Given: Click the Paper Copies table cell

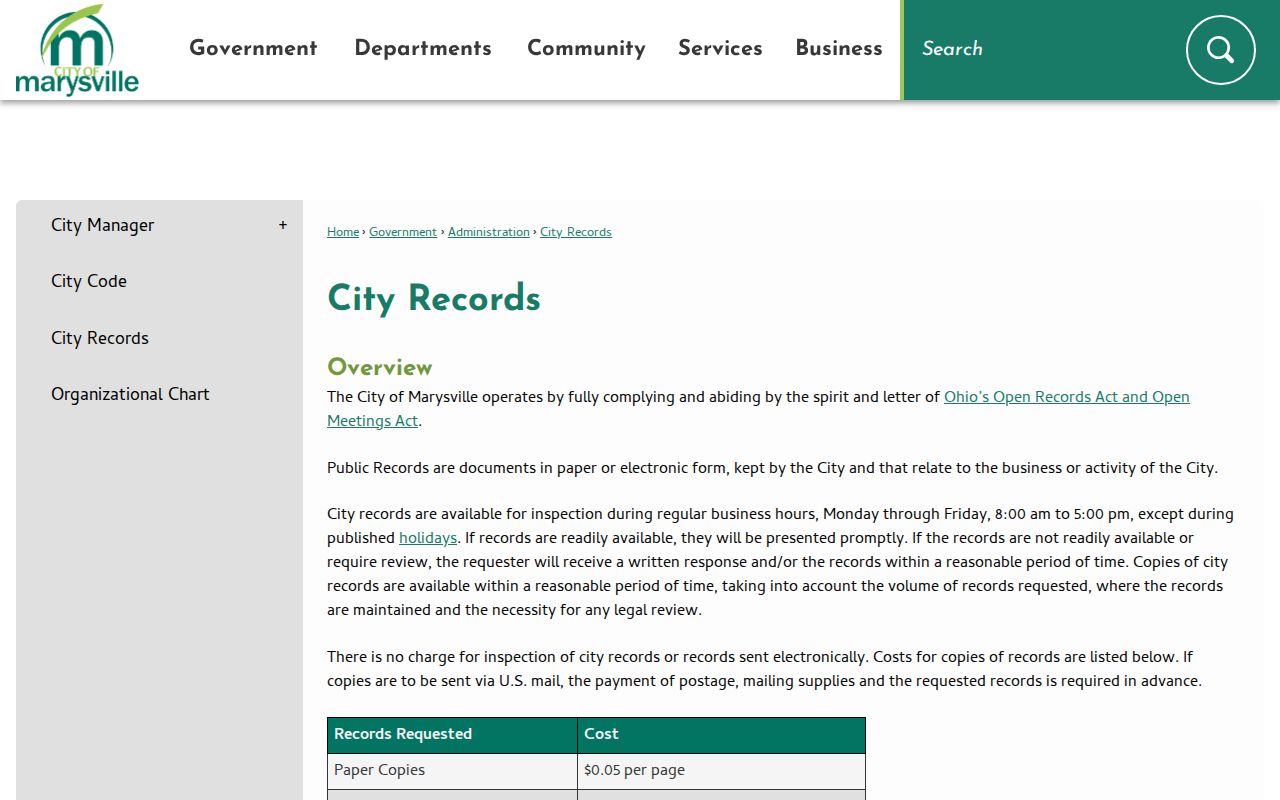Looking at the screenshot, I should 452,771.
